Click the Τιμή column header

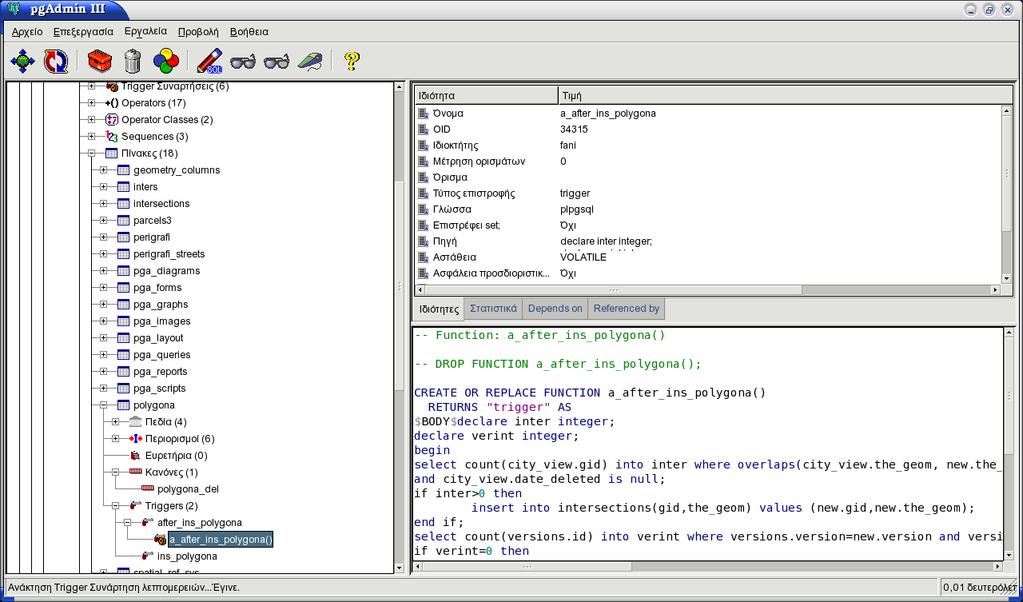(x=786, y=95)
